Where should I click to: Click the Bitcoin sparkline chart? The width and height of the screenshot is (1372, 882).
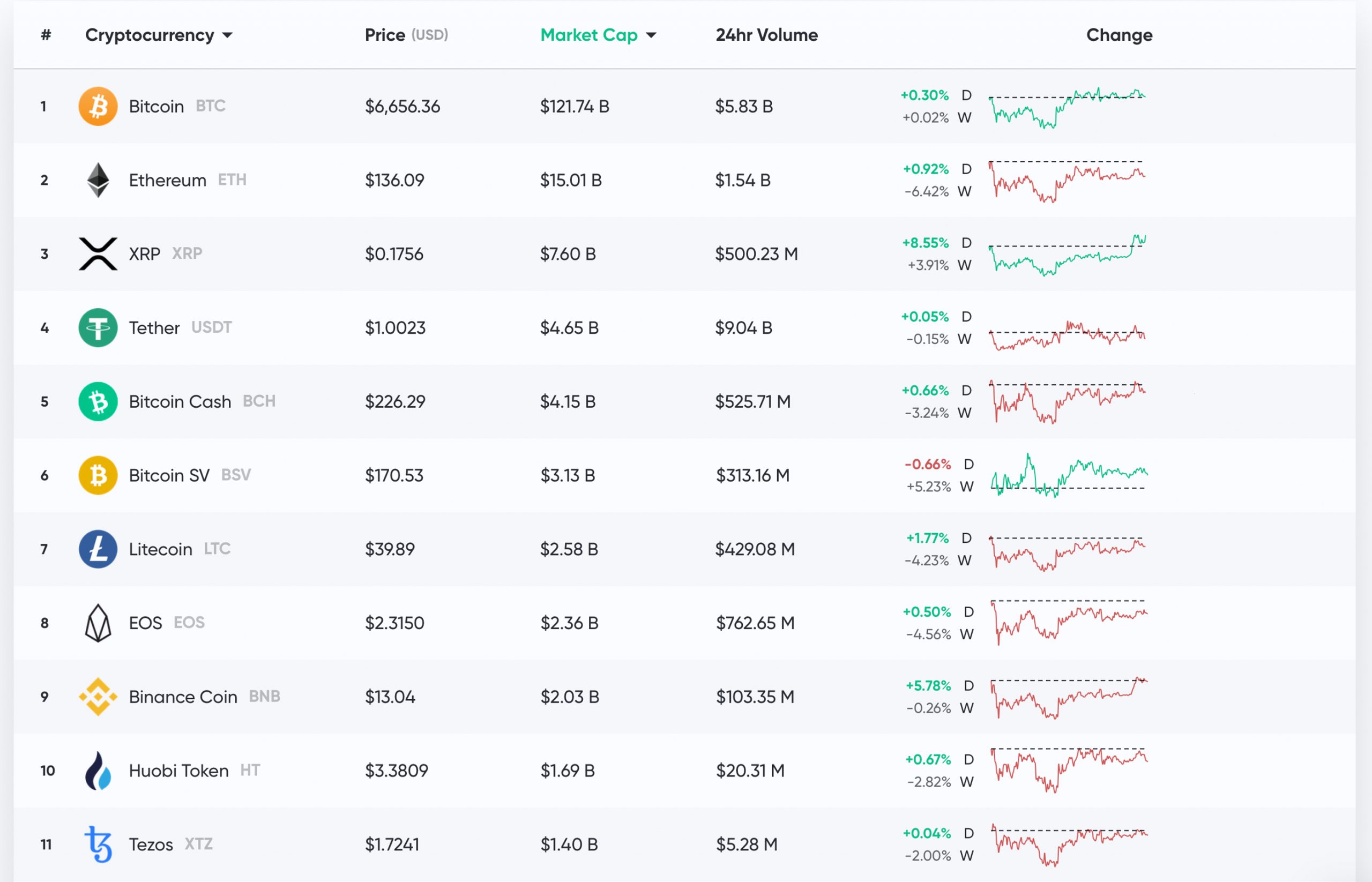tap(1067, 107)
